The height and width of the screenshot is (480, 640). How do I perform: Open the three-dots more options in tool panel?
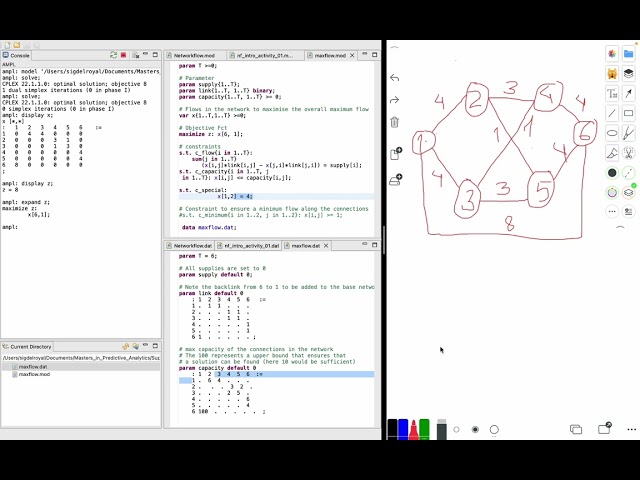click(x=612, y=211)
